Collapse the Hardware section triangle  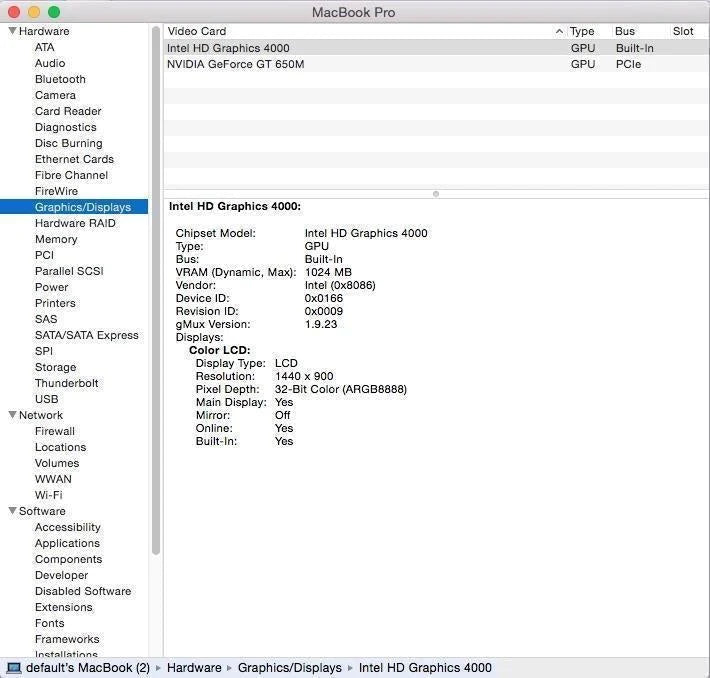[x=12, y=31]
